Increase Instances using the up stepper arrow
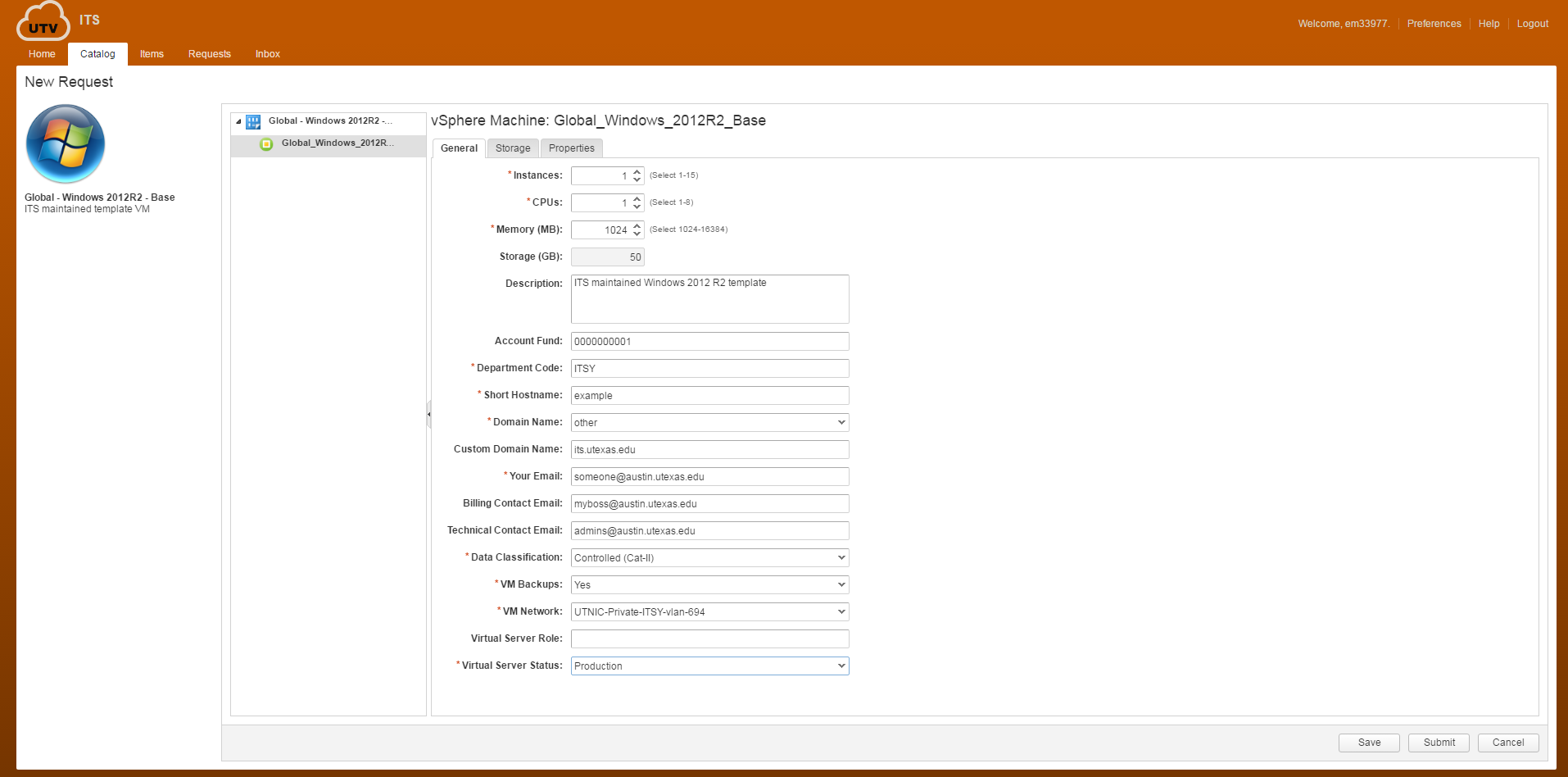This screenshot has height=777, width=1568. point(636,171)
